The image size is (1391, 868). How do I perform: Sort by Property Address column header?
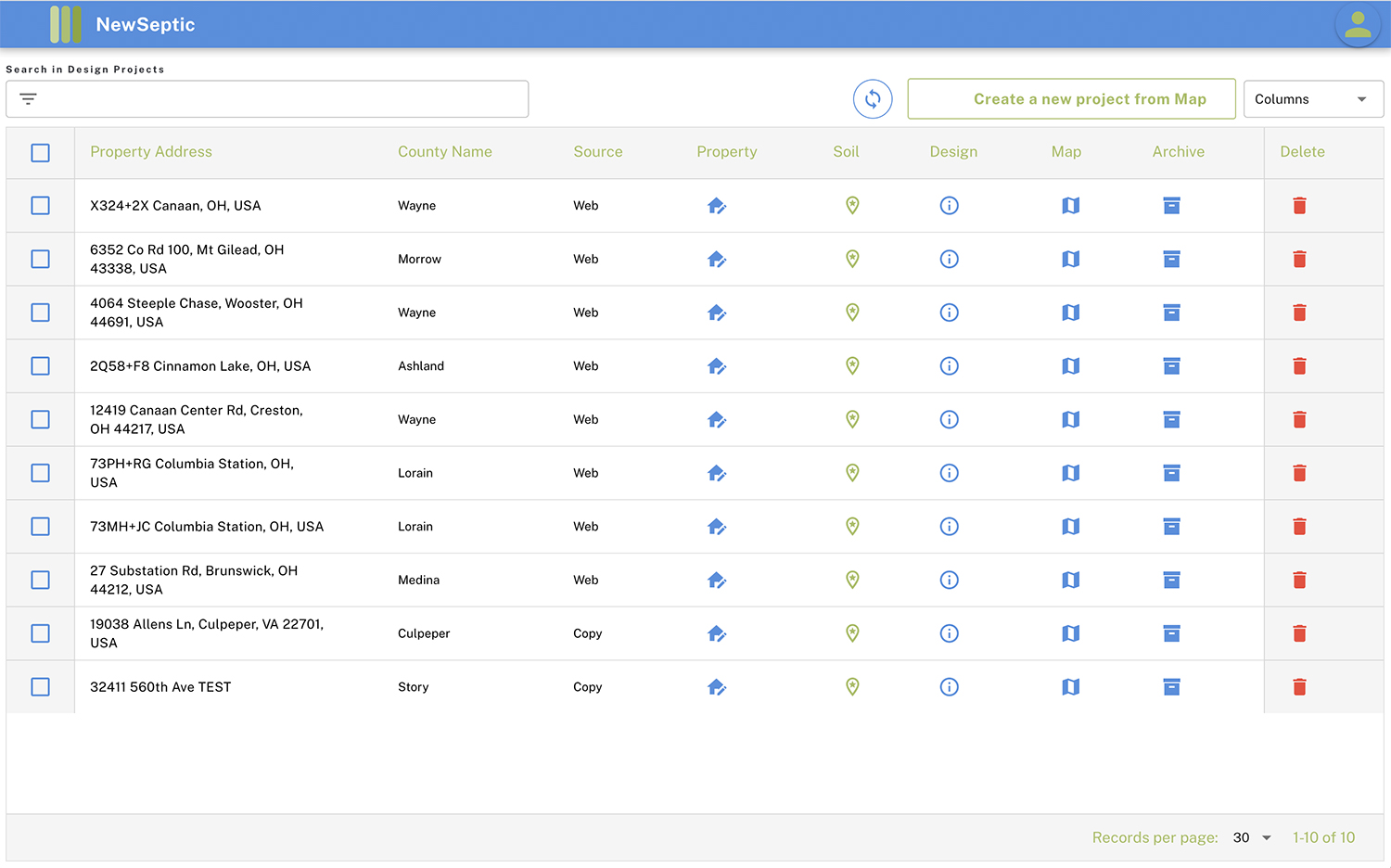(x=151, y=152)
